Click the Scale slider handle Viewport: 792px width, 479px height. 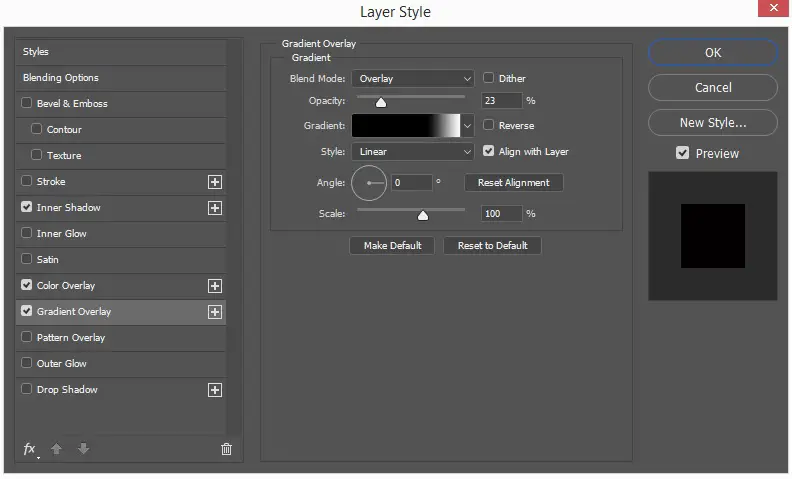[423, 216]
